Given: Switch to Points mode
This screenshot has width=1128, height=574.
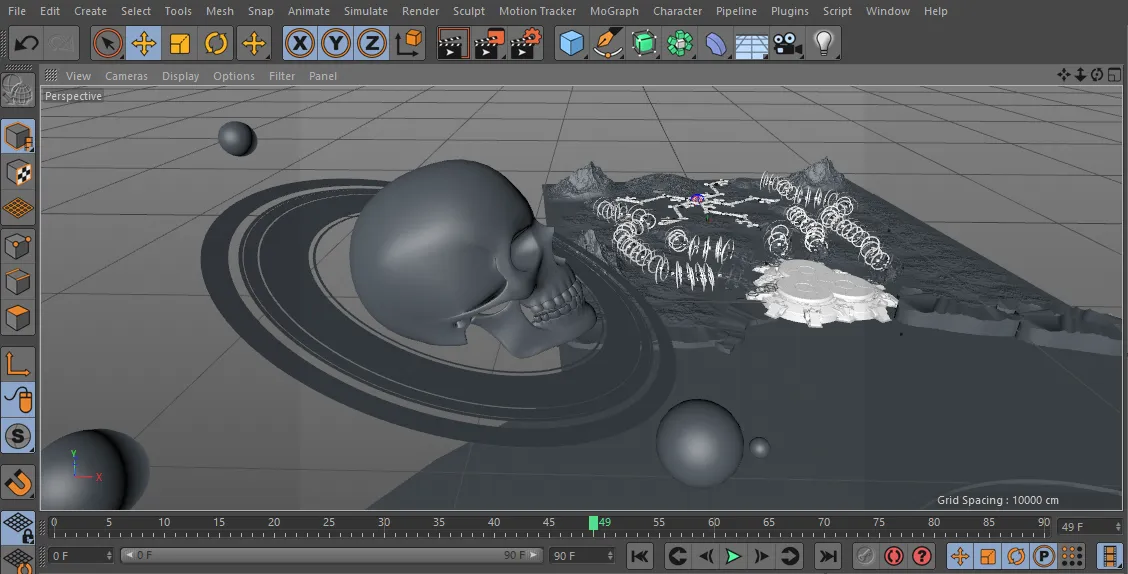Looking at the screenshot, I should click(x=18, y=246).
